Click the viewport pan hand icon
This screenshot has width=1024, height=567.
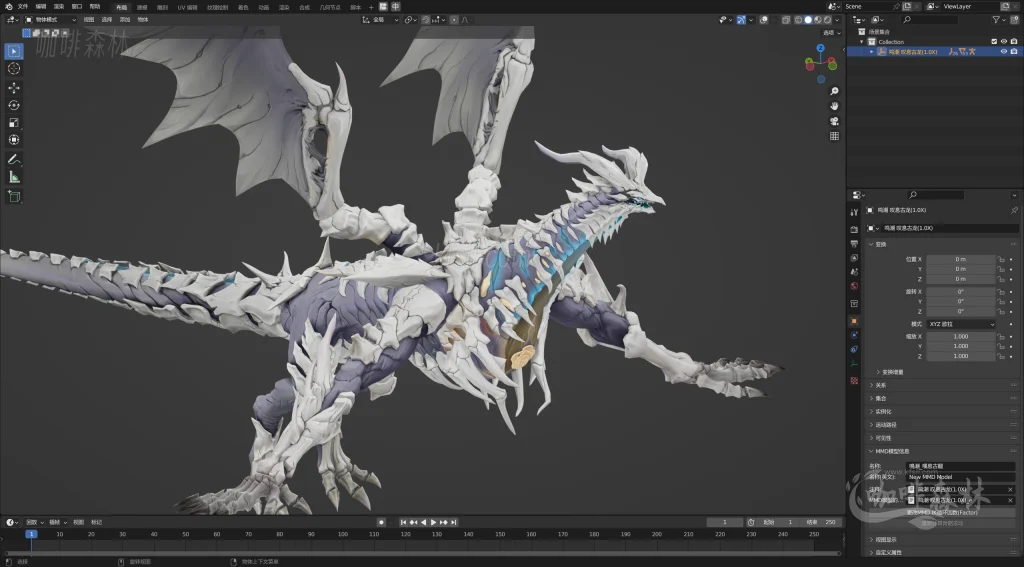834,106
